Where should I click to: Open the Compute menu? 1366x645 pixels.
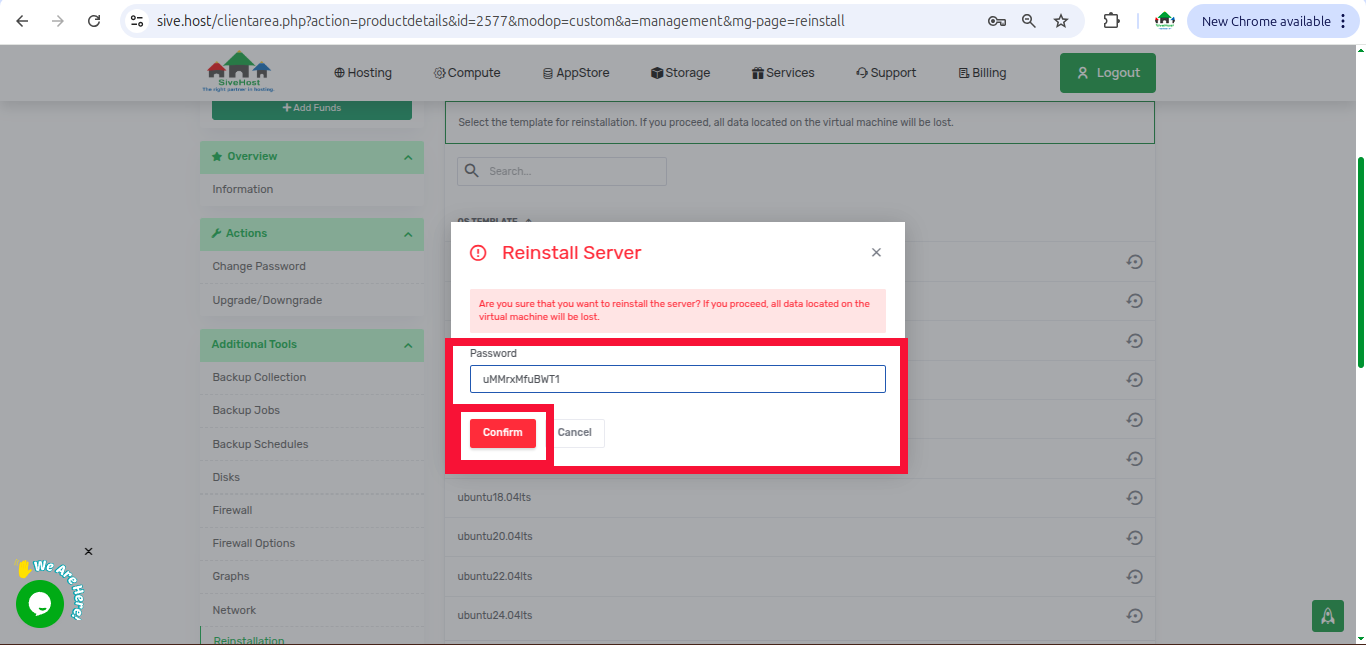click(x=467, y=73)
